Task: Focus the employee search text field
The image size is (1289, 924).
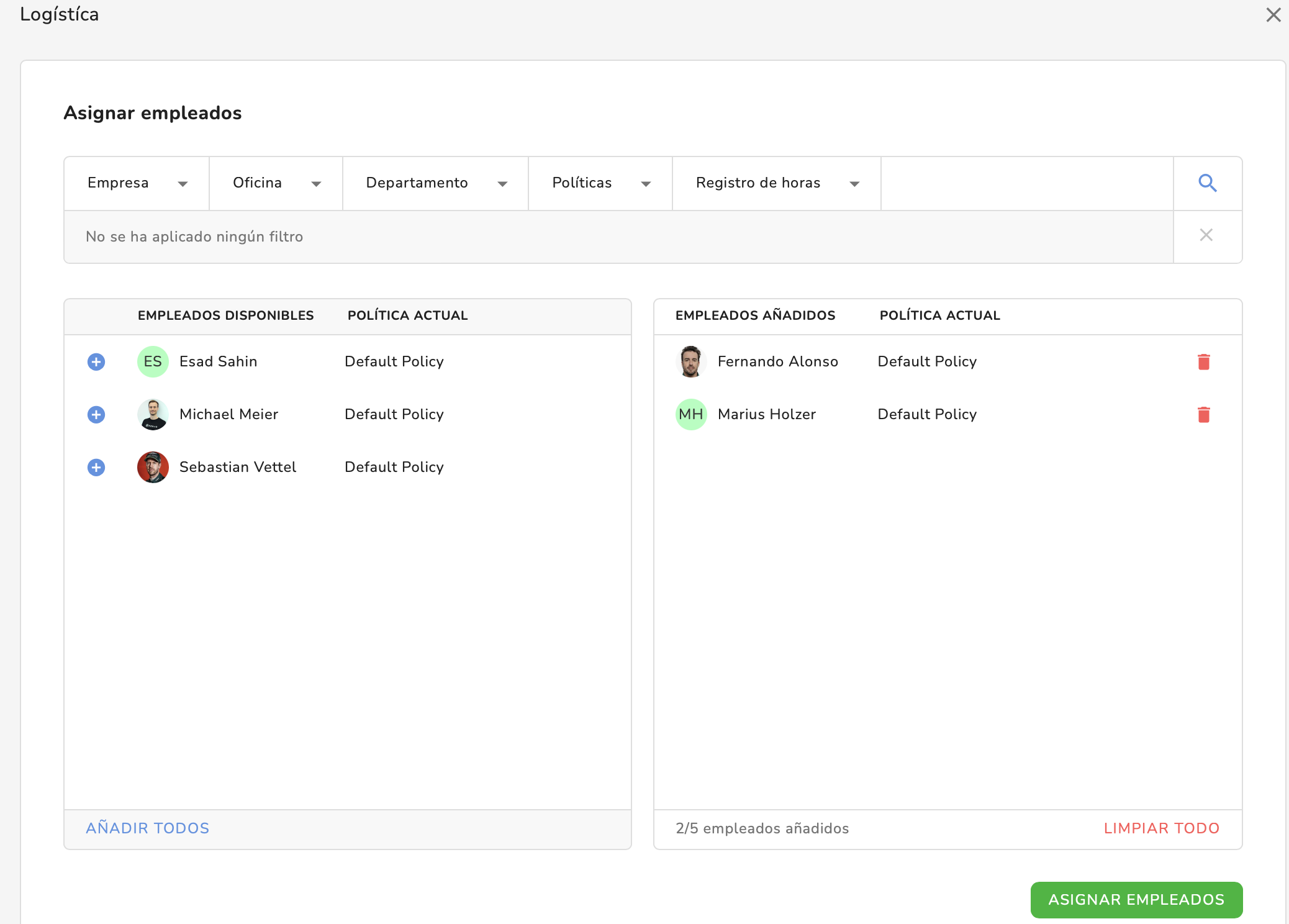Action: click(x=1026, y=183)
